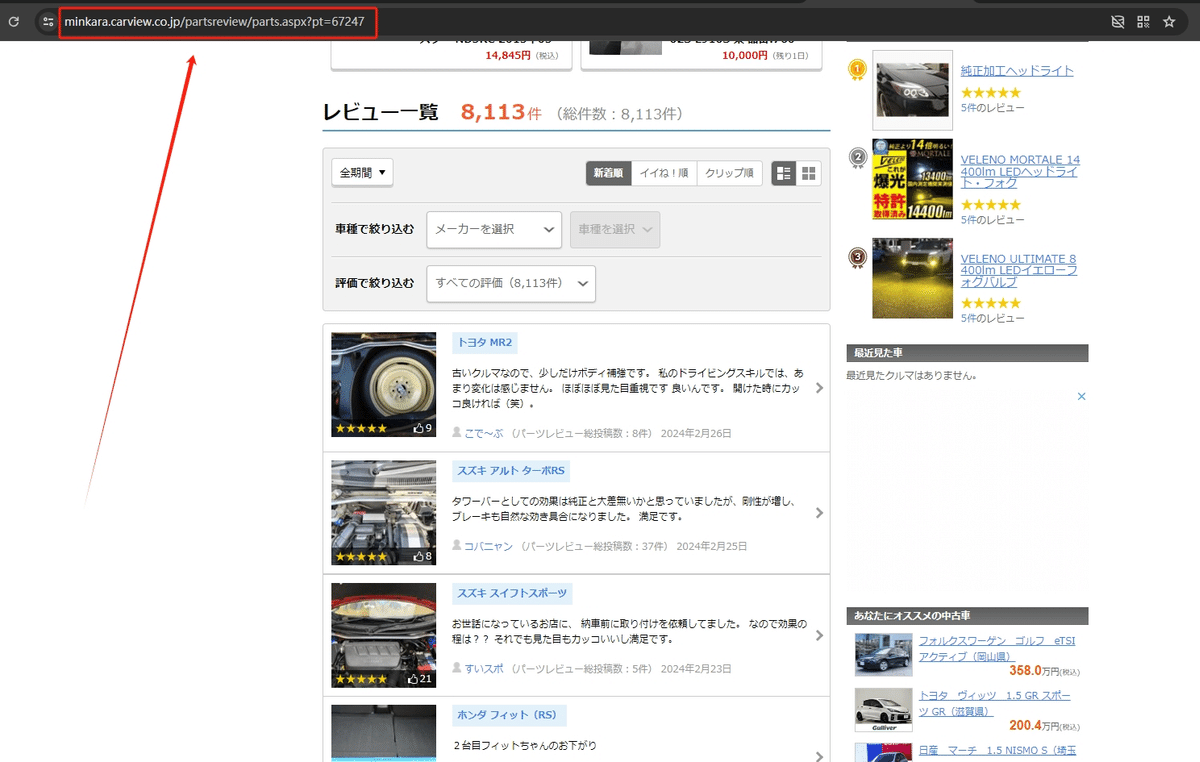Expand the メーカーを選択 dropdown
Screen dimensions: 1200x762
pyautogui.click(x=494, y=229)
